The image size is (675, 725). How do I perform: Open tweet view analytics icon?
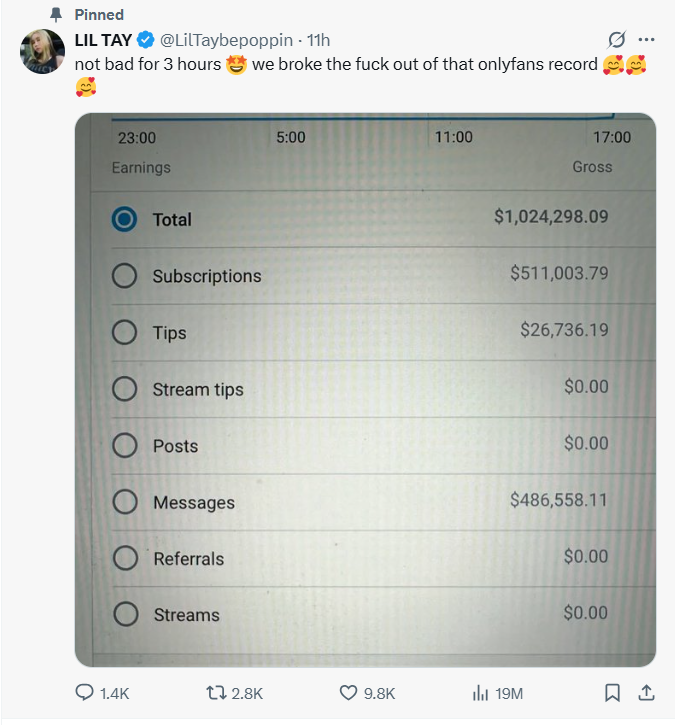point(480,692)
